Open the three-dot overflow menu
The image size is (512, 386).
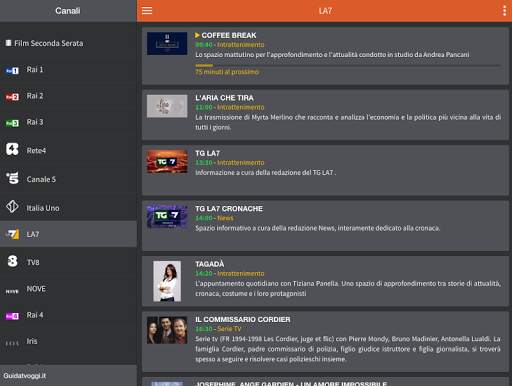tap(504, 11)
